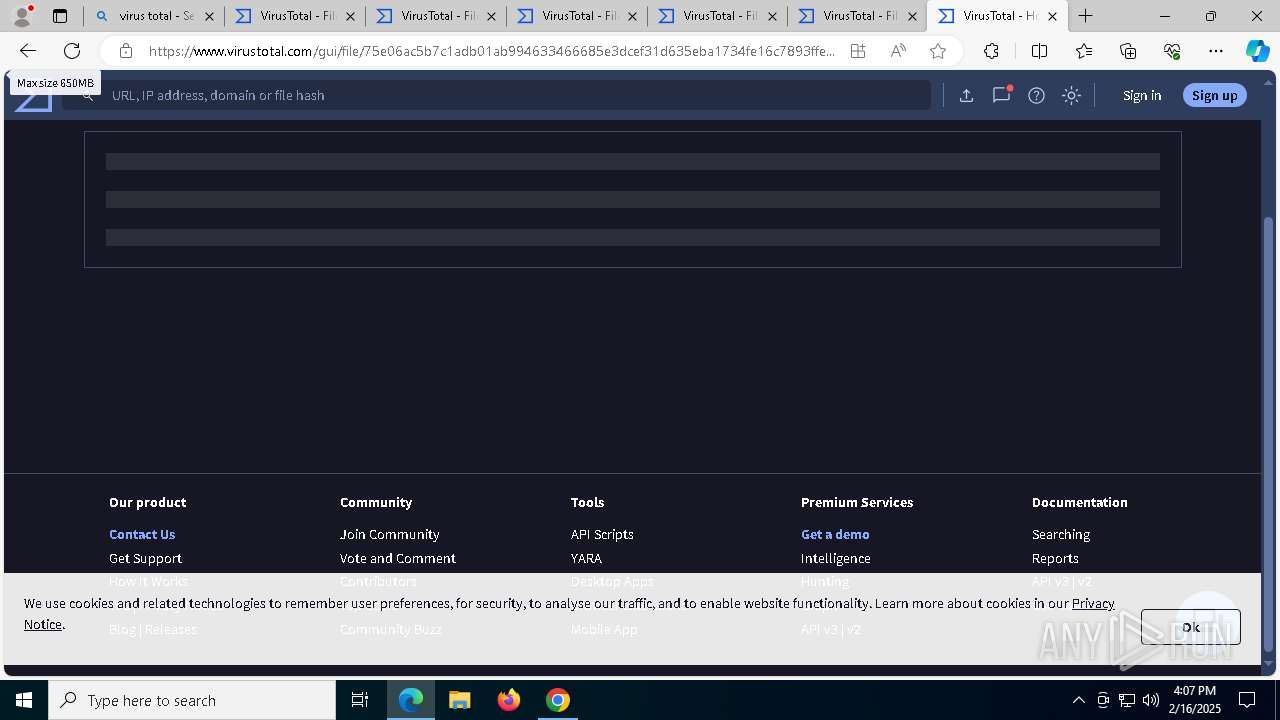
Task: Open the API Scripts link
Action: [602, 534]
